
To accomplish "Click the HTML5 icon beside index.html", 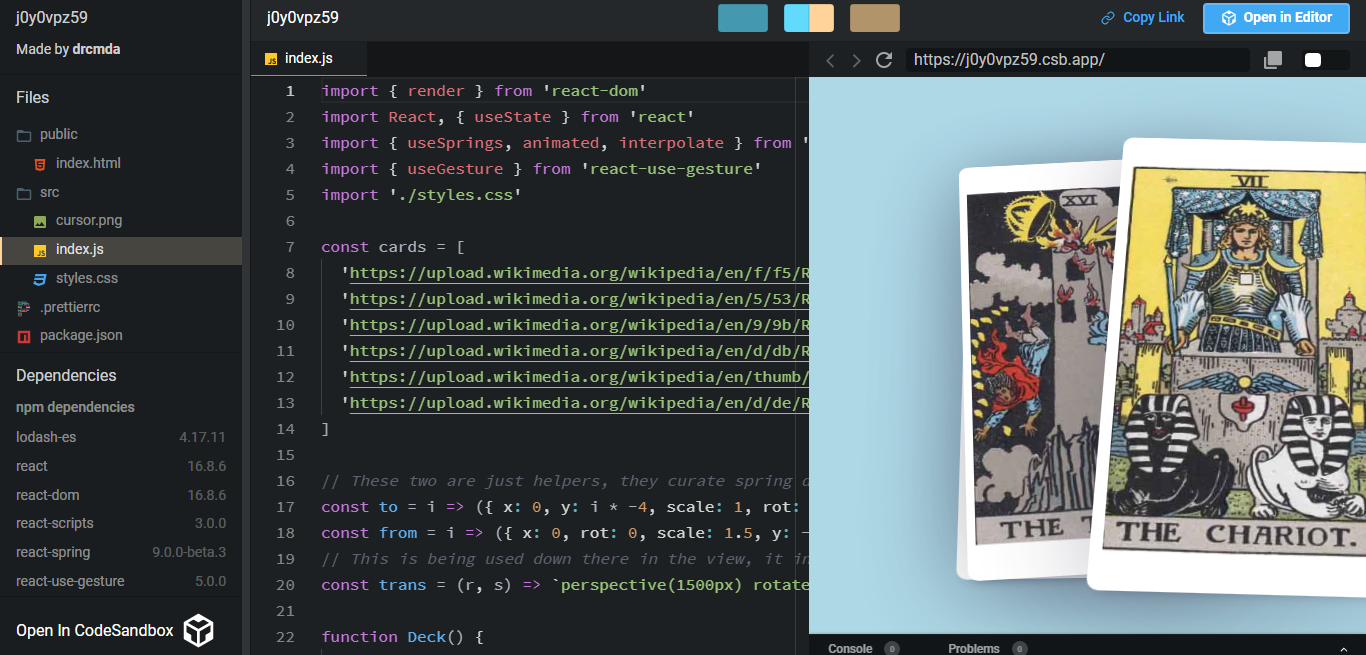I will point(40,163).
